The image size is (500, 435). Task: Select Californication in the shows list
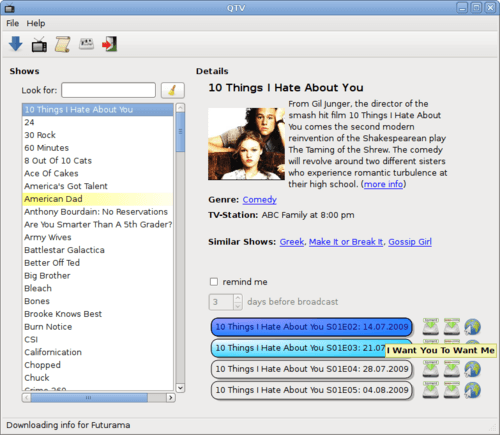click(98, 352)
